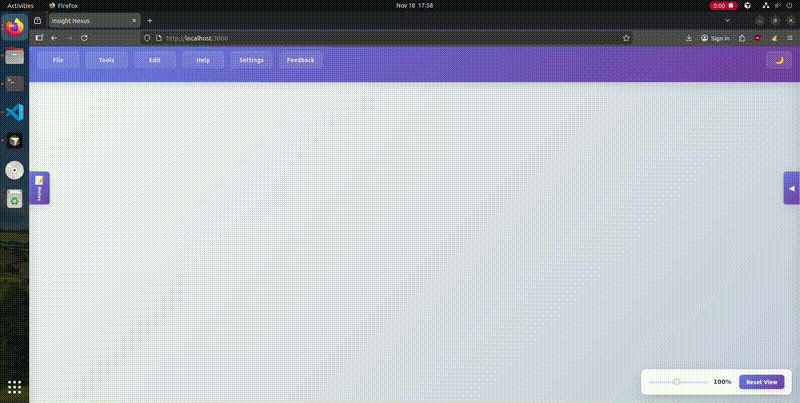The image size is (800, 403).
Task: Open the Help menu
Action: [203, 60]
